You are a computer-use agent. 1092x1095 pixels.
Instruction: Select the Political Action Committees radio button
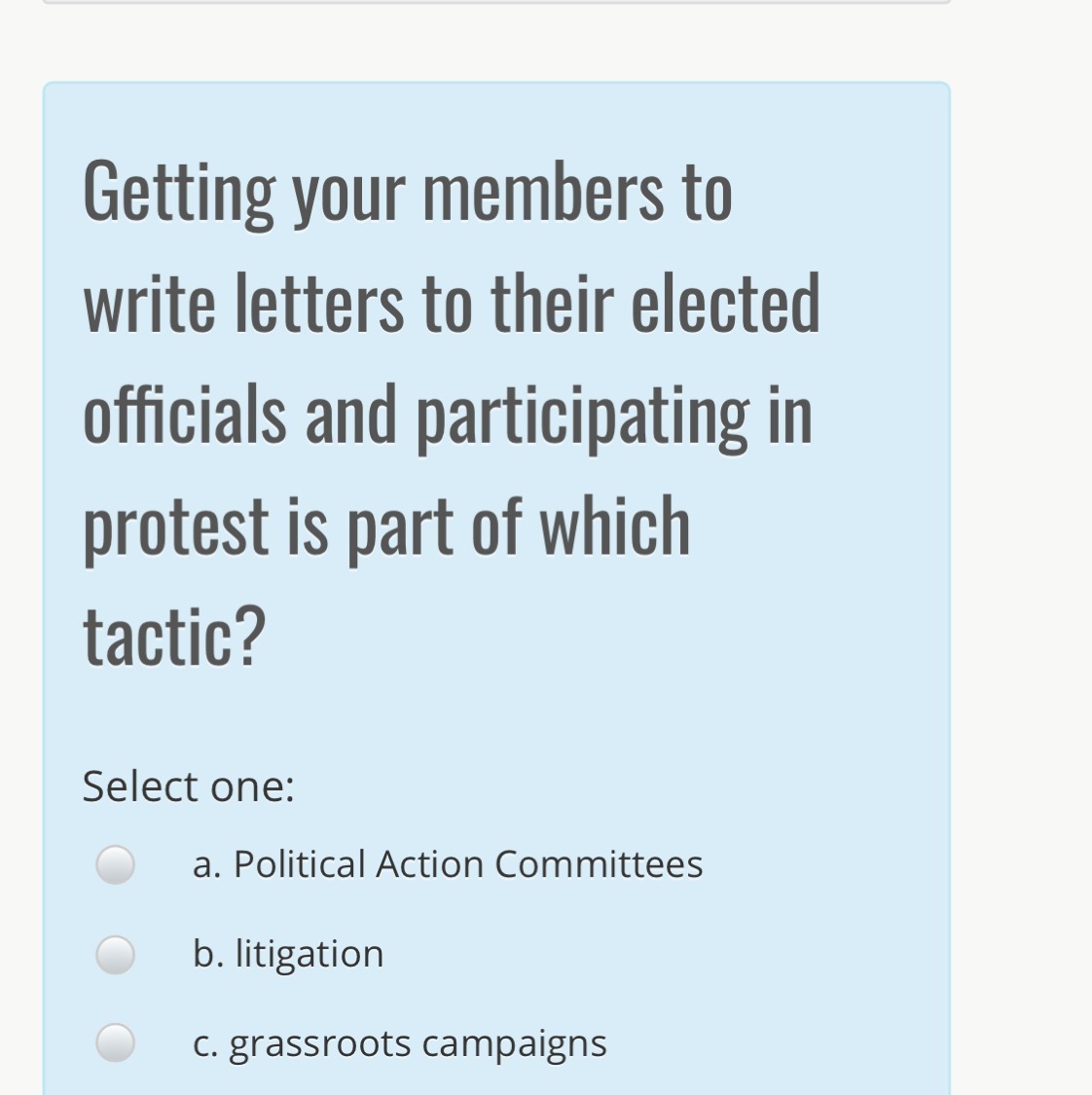pyautogui.click(x=115, y=864)
